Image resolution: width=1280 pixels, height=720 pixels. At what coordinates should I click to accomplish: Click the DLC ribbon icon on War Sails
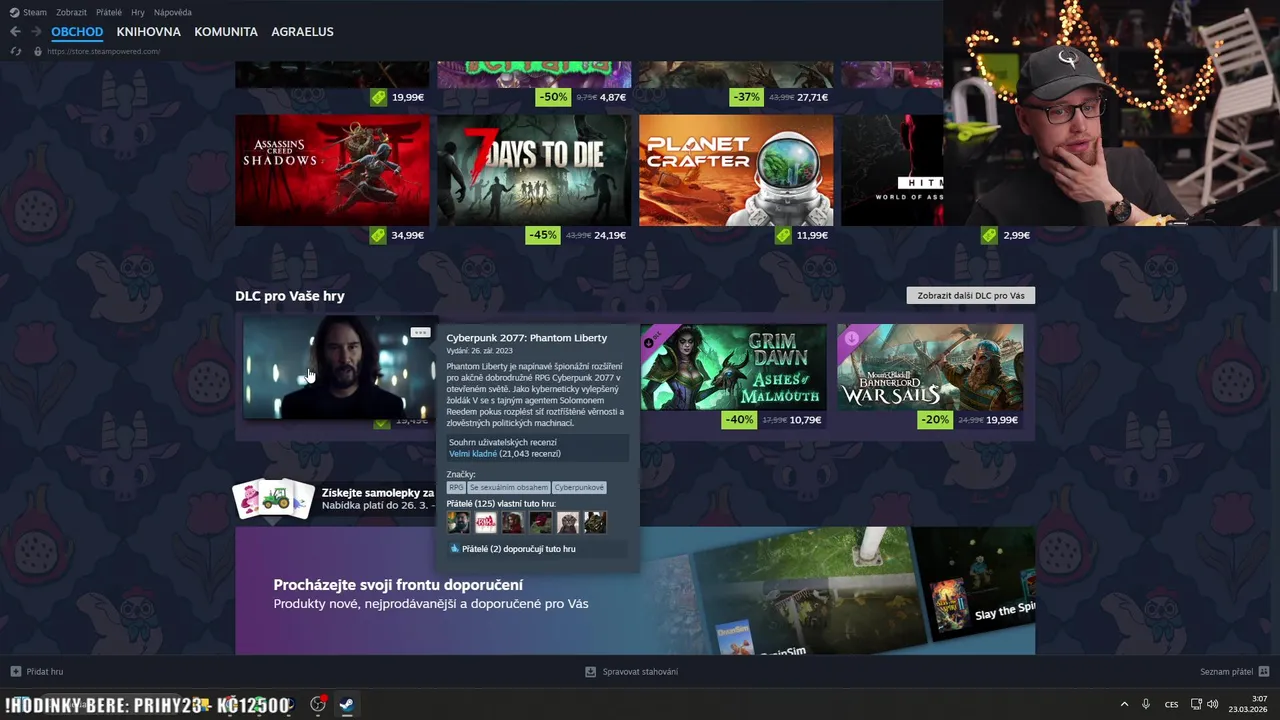tap(850, 338)
